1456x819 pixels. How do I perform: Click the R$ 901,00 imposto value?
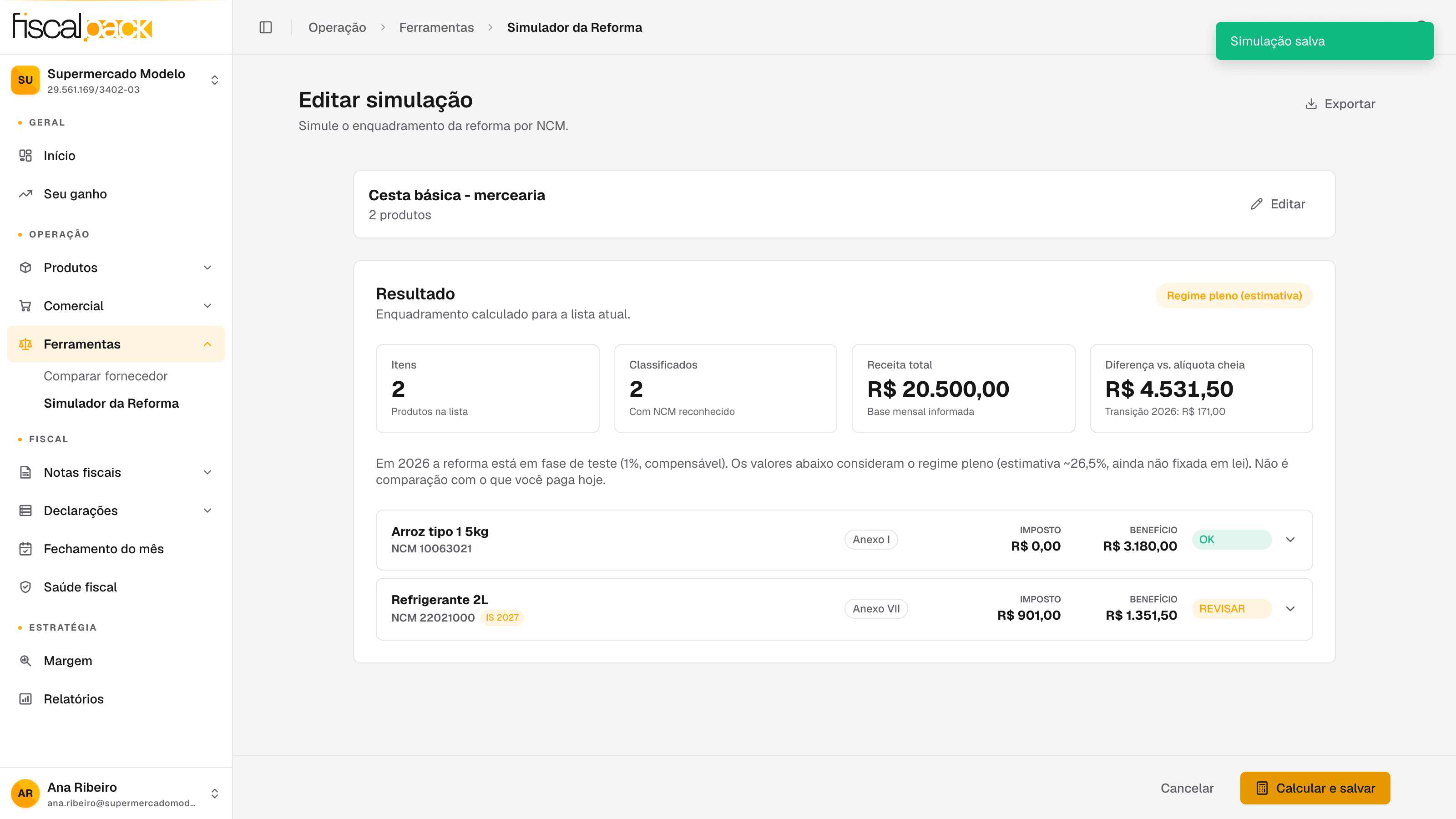pos(1029,615)
